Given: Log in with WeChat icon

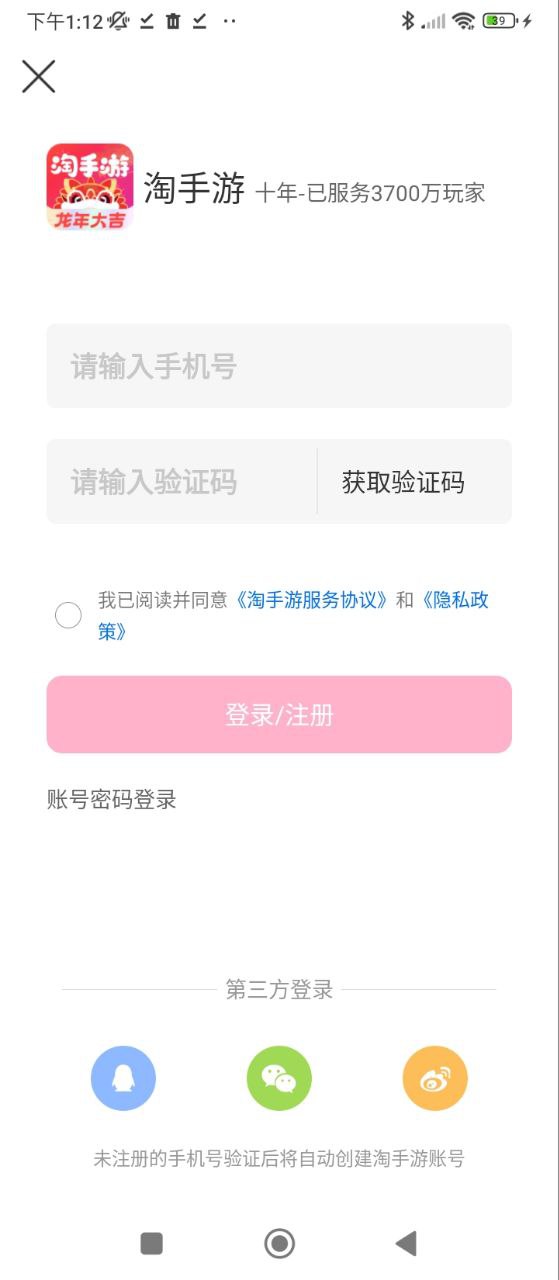Looking at the screenshot, I should pyautogui.click(x=279, y=1078).
